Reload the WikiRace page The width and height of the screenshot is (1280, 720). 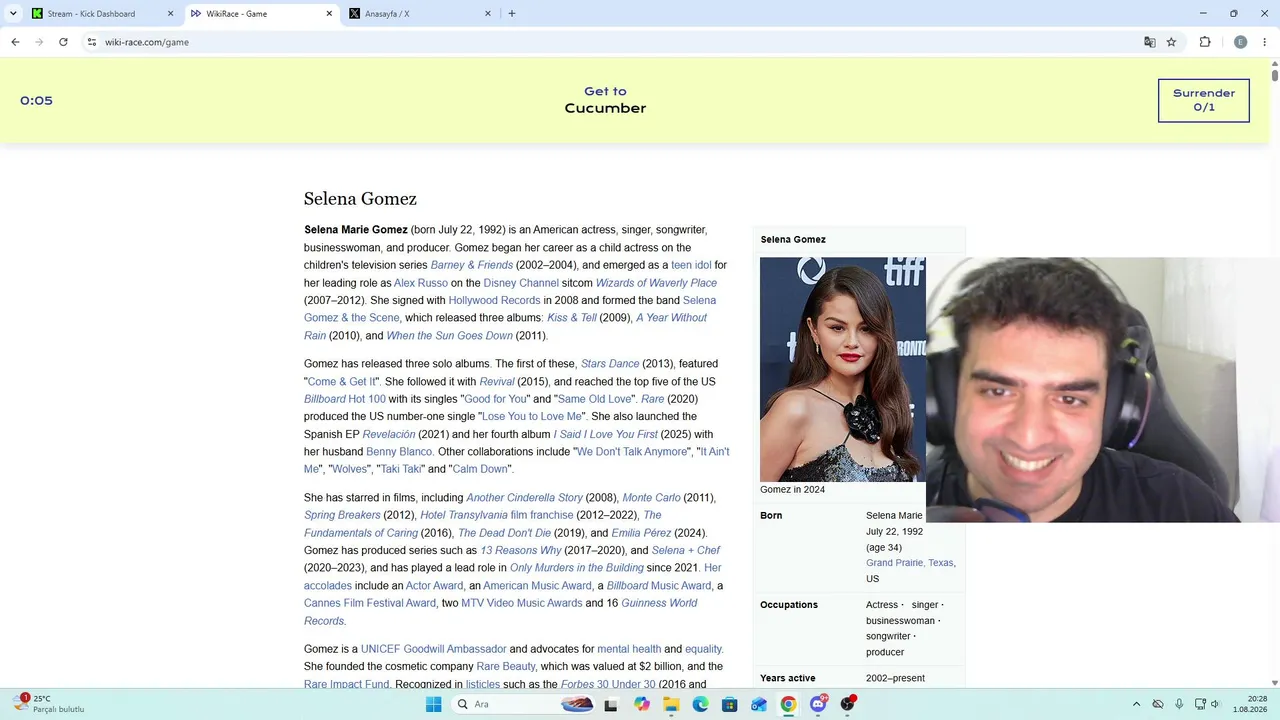pyautogui.click(x=63, y=42)
